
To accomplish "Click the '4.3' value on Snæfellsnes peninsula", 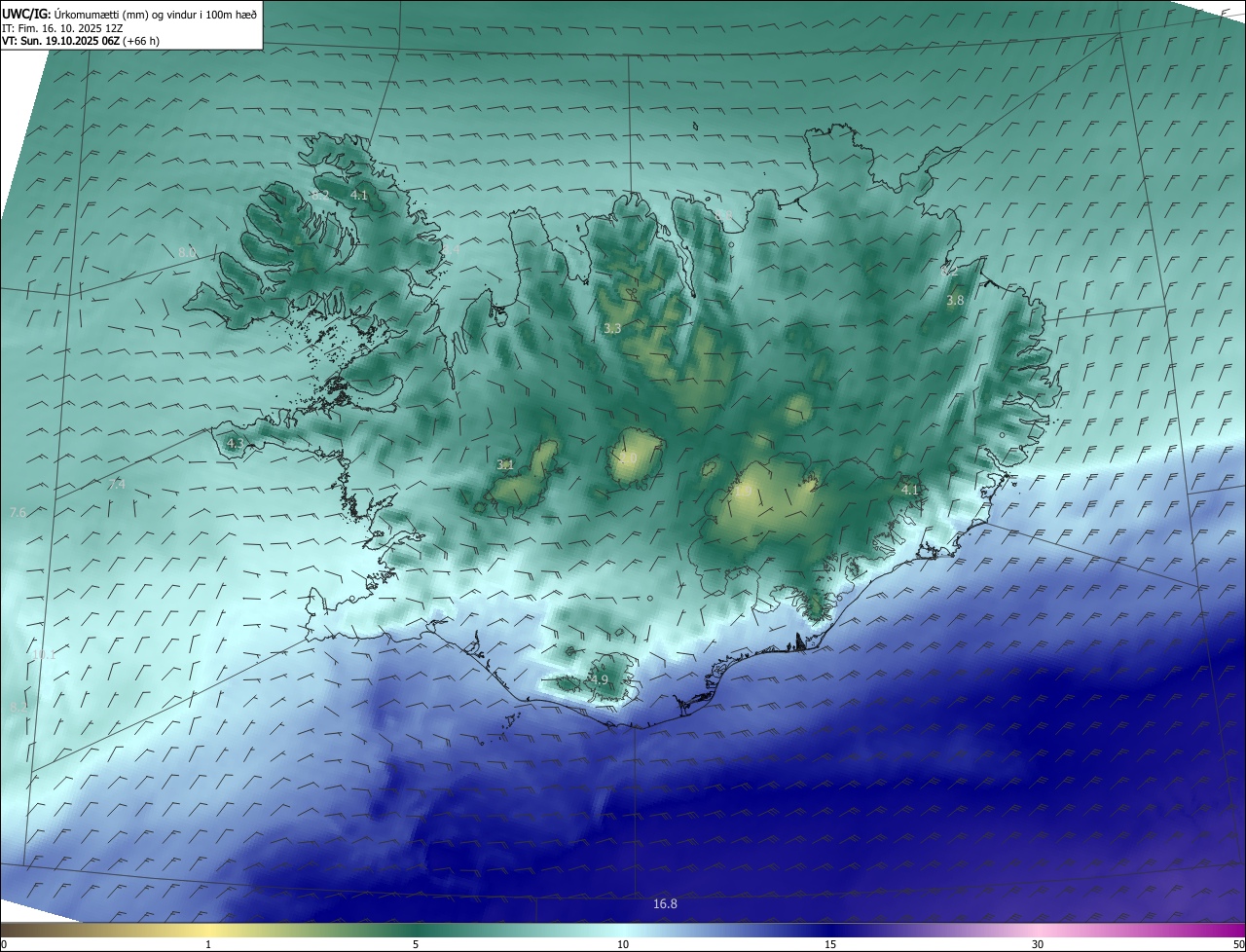I will [x=235, y=443].
